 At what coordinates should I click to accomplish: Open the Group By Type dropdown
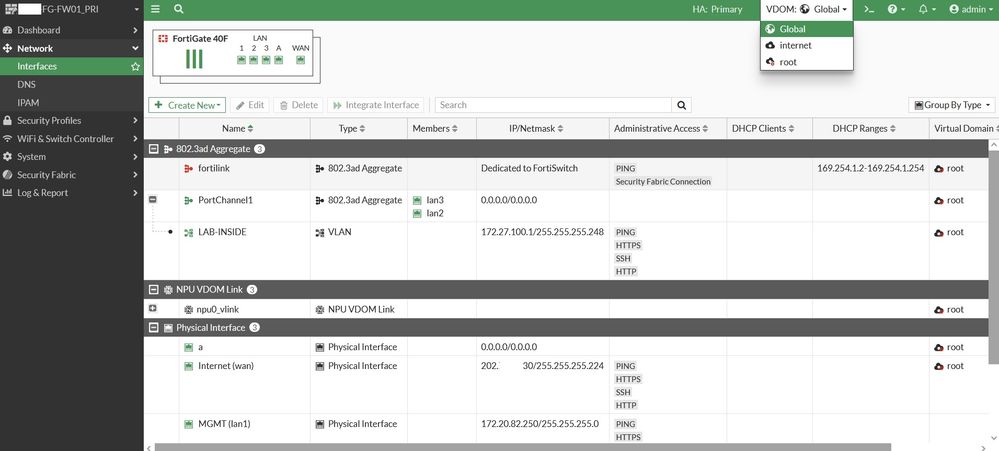pyautogui.click(x=951, y=105)
